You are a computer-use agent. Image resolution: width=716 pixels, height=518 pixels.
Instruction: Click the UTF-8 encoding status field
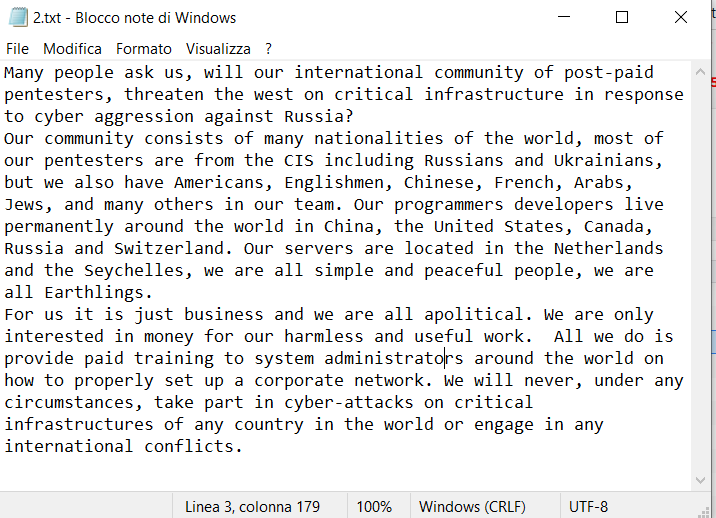click(588, 506)
